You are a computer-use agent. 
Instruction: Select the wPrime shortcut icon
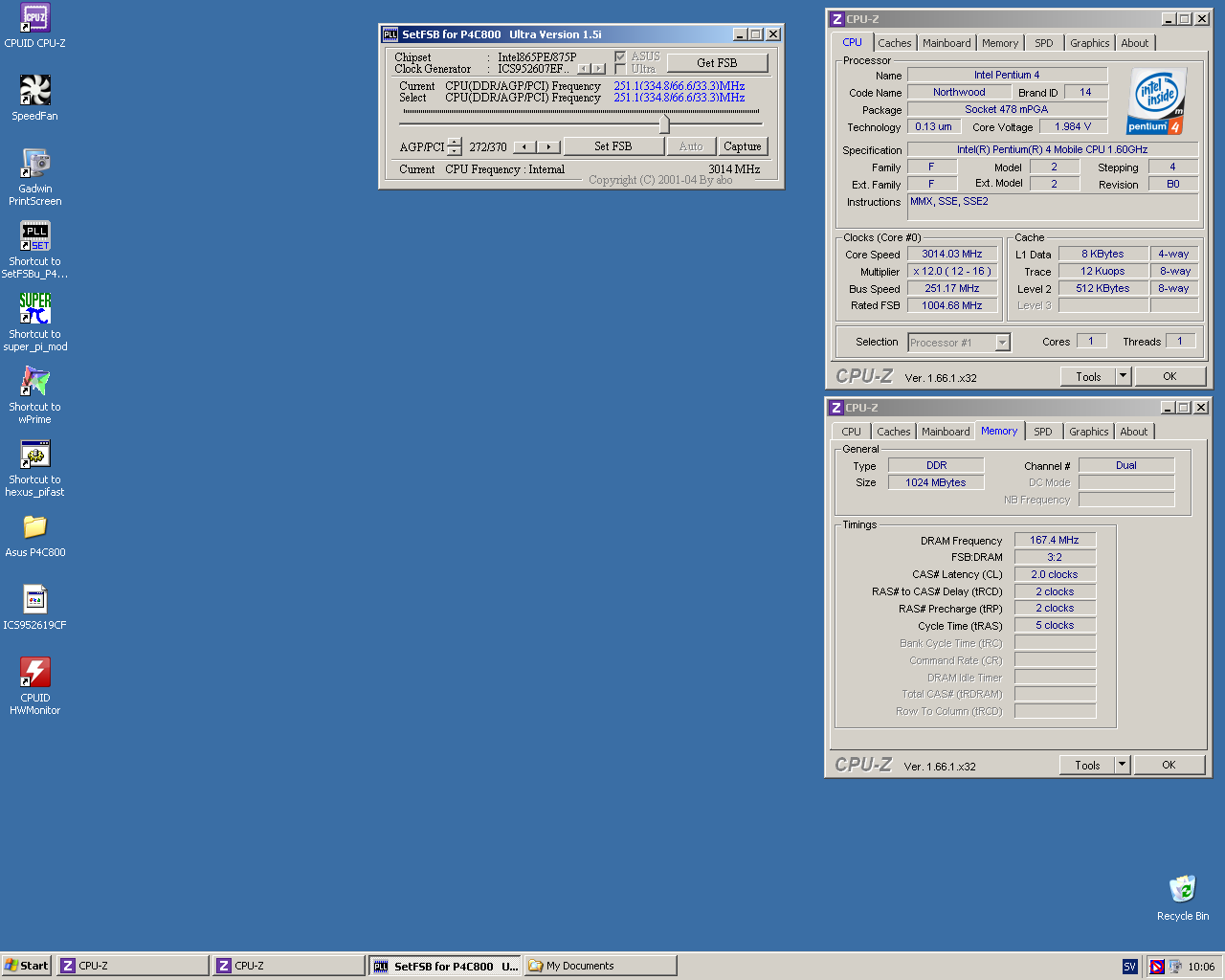(x=35, y=381)
